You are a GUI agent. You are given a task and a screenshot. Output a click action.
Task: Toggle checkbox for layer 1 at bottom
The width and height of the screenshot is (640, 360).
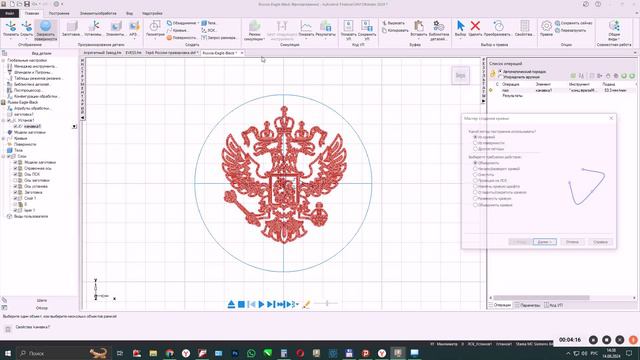[15, 210]
